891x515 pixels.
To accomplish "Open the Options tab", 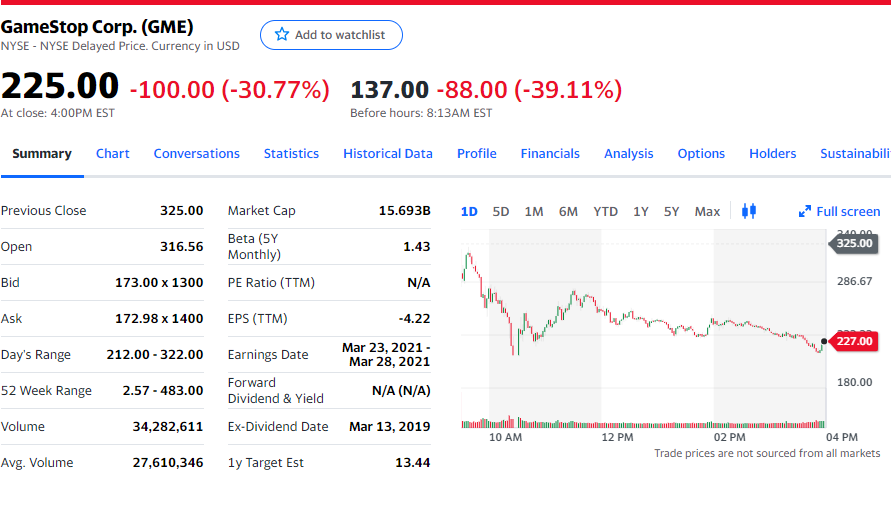I will coord(701,153).
